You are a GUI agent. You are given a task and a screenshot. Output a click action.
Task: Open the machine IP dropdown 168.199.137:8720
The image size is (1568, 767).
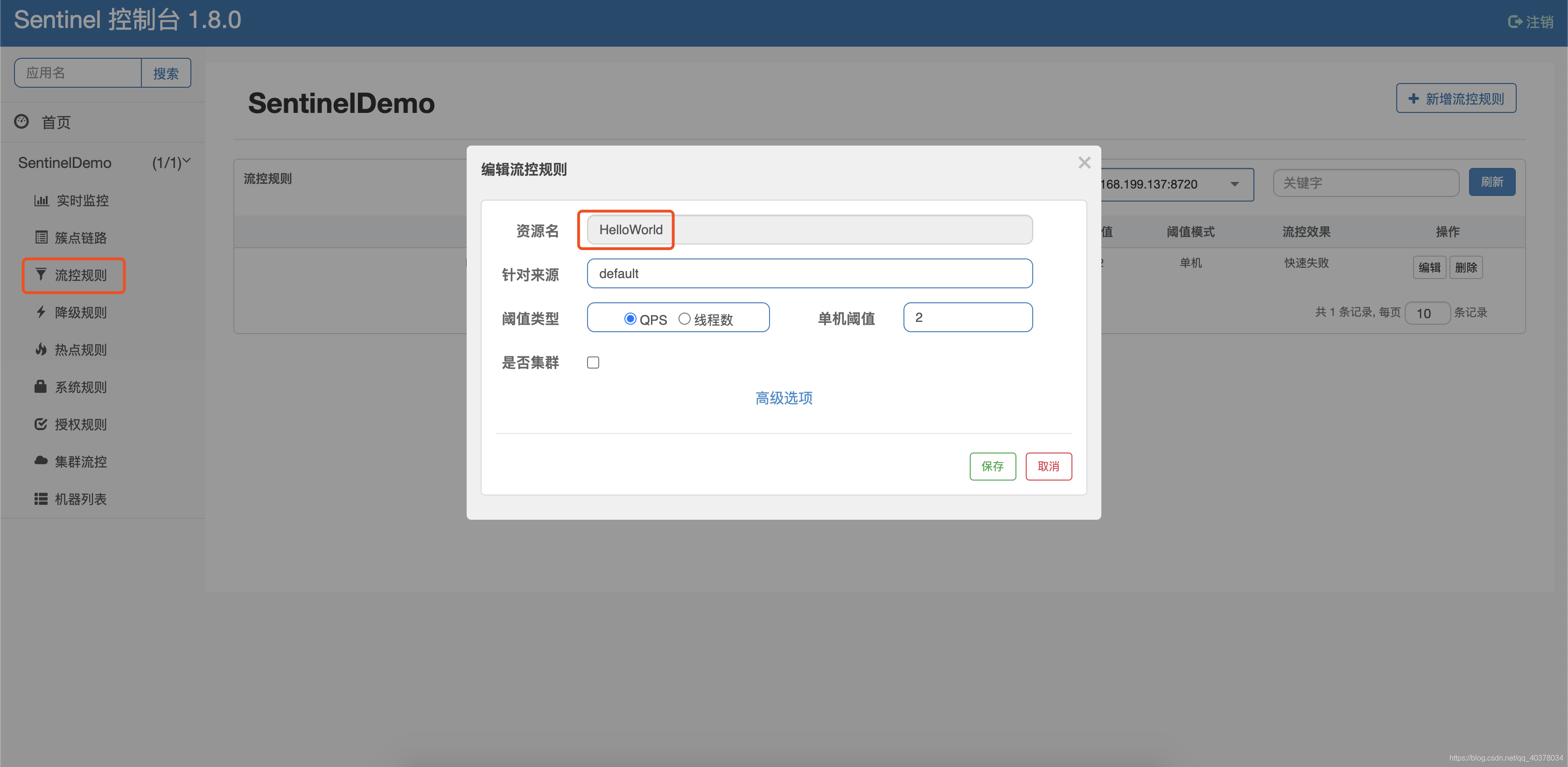pos(1177,184)
